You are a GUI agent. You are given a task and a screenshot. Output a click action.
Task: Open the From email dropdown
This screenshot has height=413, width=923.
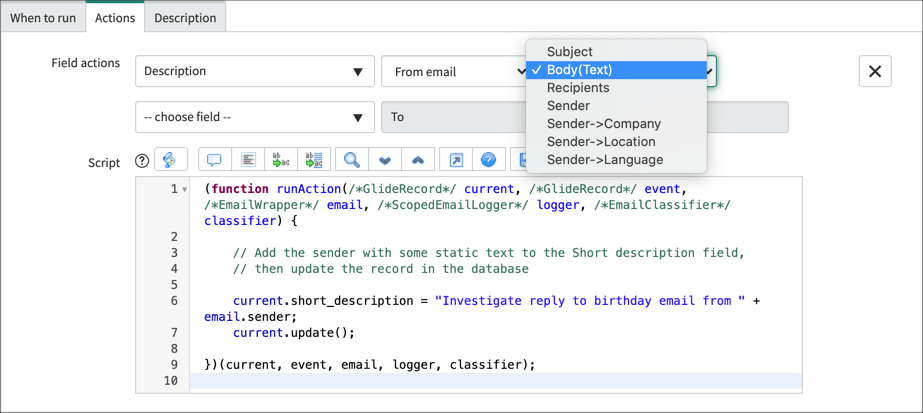click(x=455, y=71)
